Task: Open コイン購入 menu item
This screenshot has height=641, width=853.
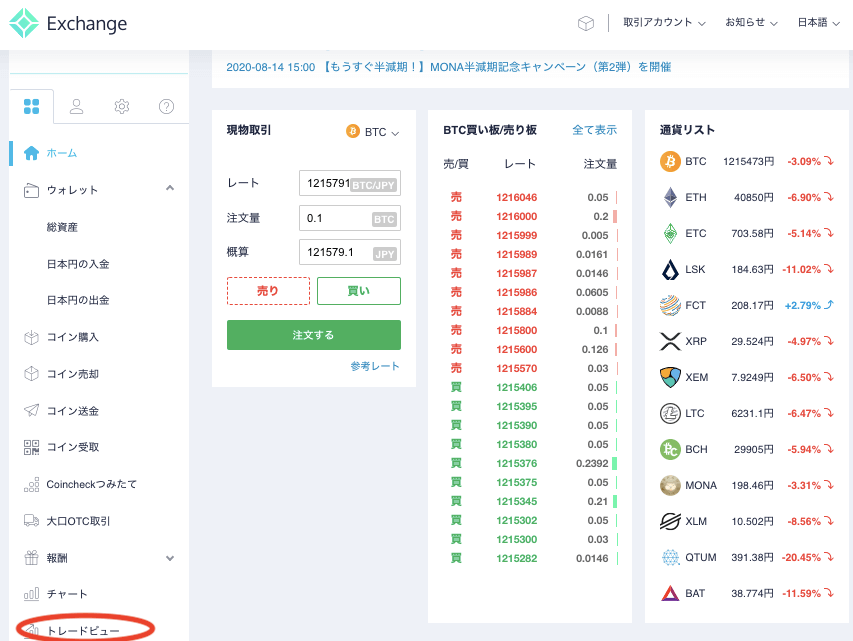Action: pos(72,337)
